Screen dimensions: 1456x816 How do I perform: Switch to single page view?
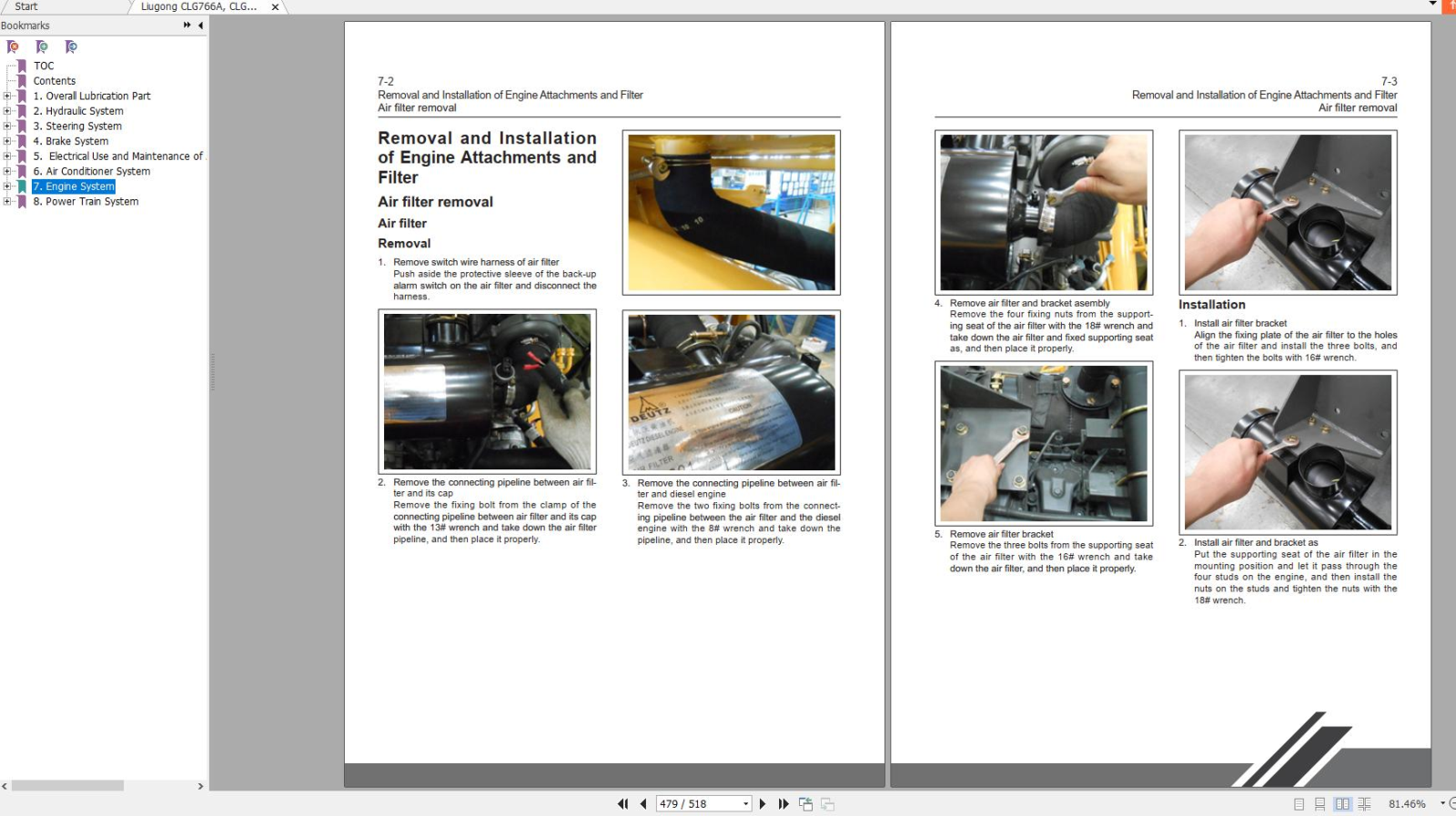pos(1299,804)
